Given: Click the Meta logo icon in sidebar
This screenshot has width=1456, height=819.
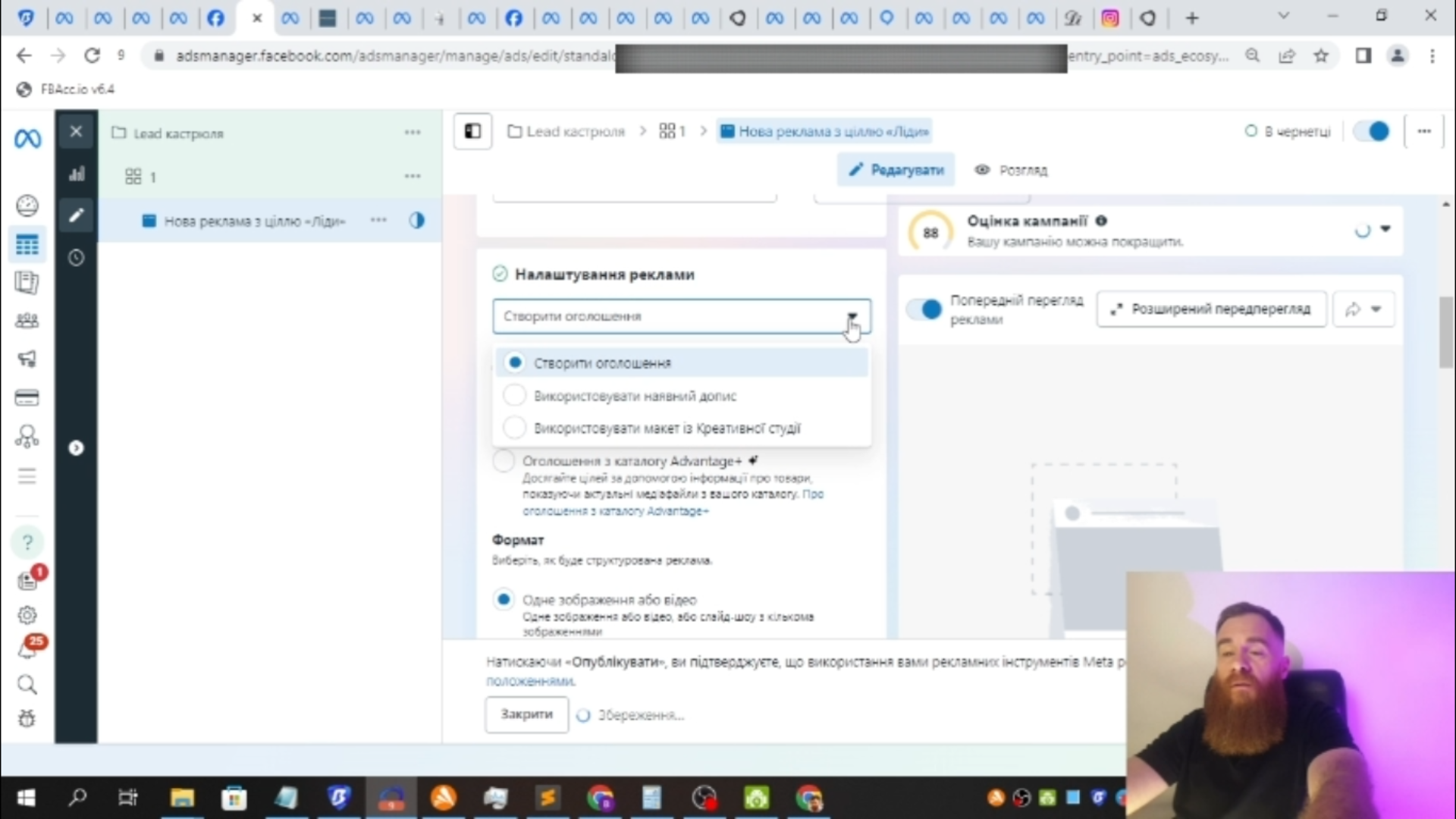Looking at the screenshot, I should pyautogui.click(x=27, y=139).
